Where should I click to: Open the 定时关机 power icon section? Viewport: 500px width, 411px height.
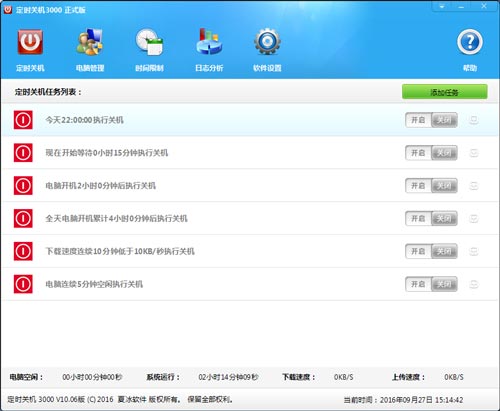pos(30,42)
